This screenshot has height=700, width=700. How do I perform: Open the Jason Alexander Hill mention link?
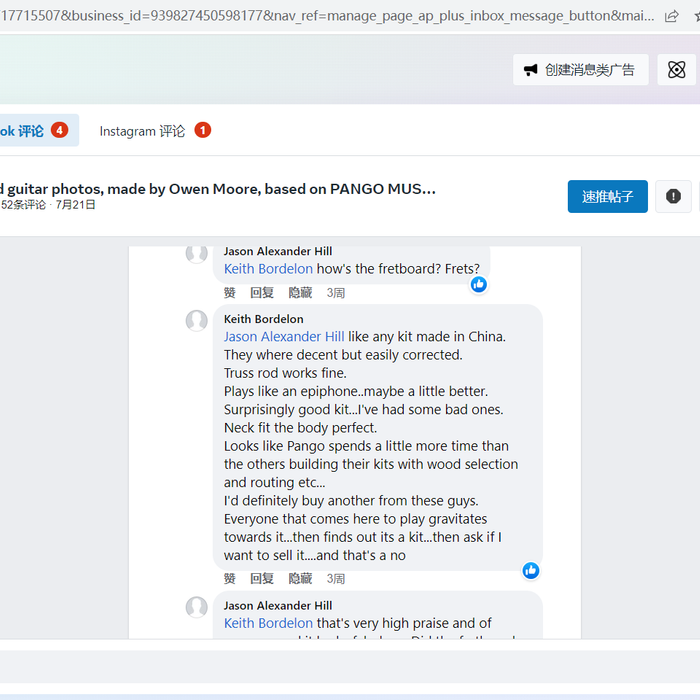[x=284, y=337]
